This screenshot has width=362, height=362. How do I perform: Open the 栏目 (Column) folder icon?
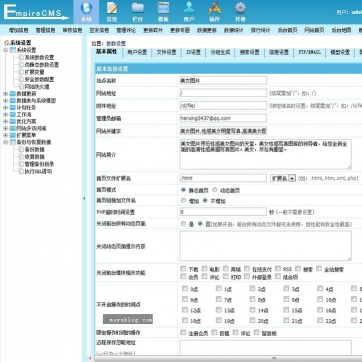[x=138, y=8]
